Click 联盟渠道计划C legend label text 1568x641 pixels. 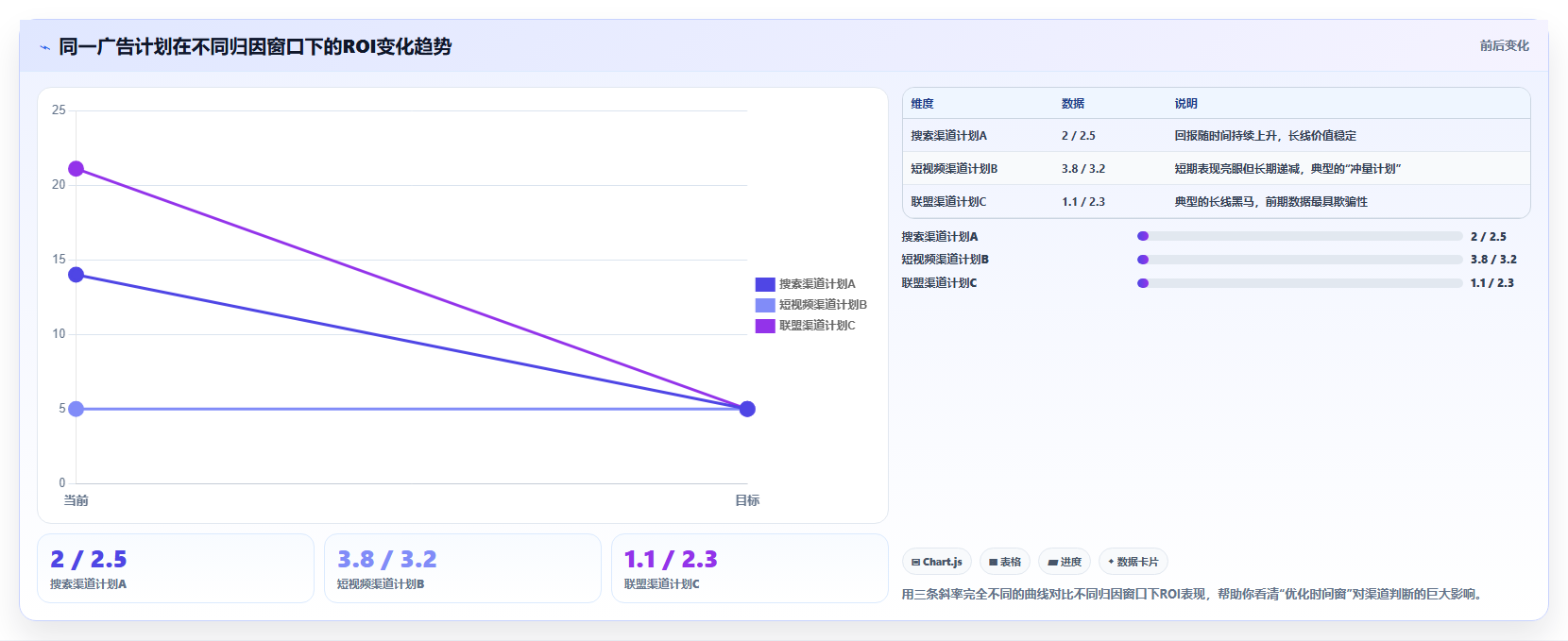[817, 326]
